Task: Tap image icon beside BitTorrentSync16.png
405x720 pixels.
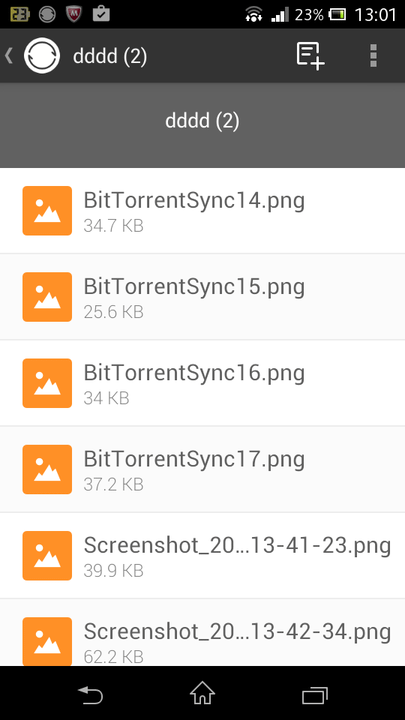Action: pyautogui.click(x=47, y=383)
